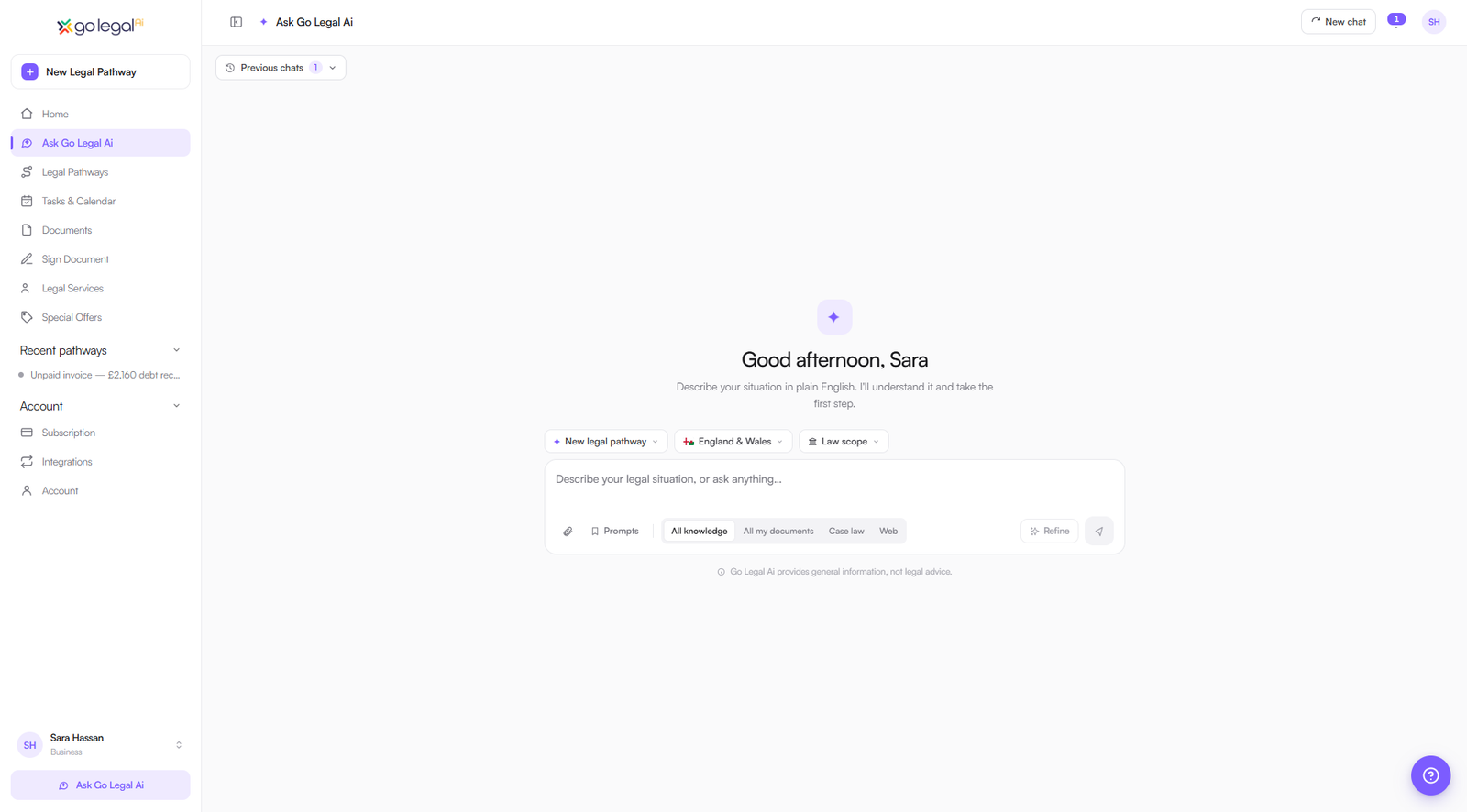
Task: Open the New legal pathway dropdown
Action: click(x=605, y=442)
